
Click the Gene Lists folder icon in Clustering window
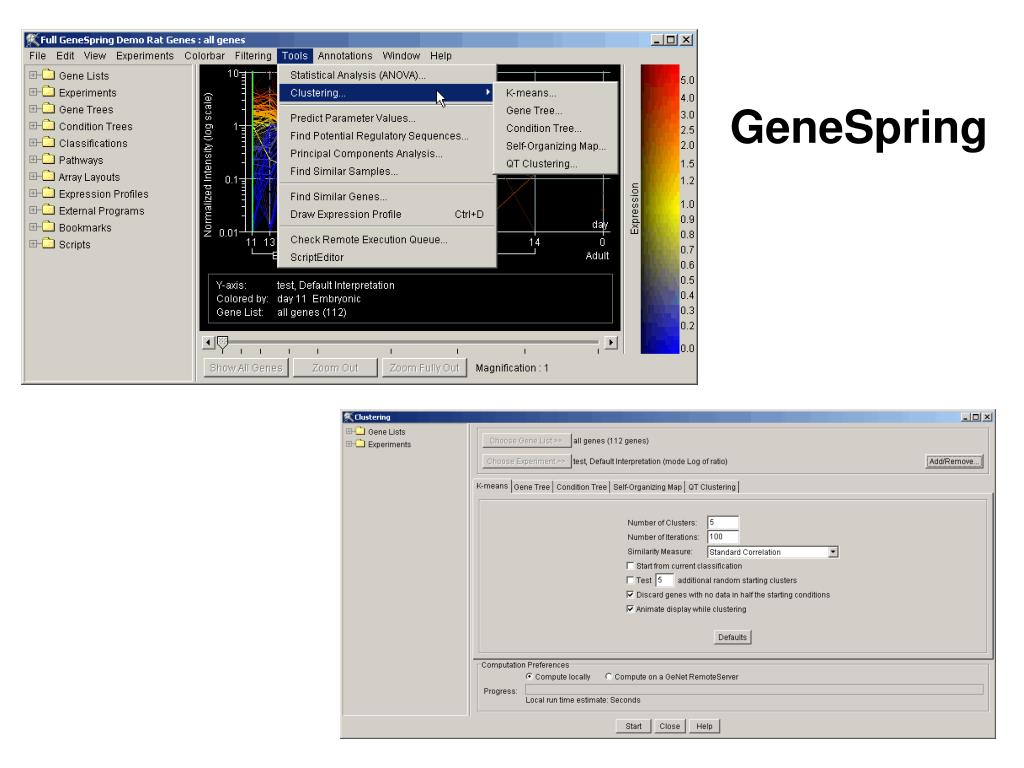tap(360, 431)
